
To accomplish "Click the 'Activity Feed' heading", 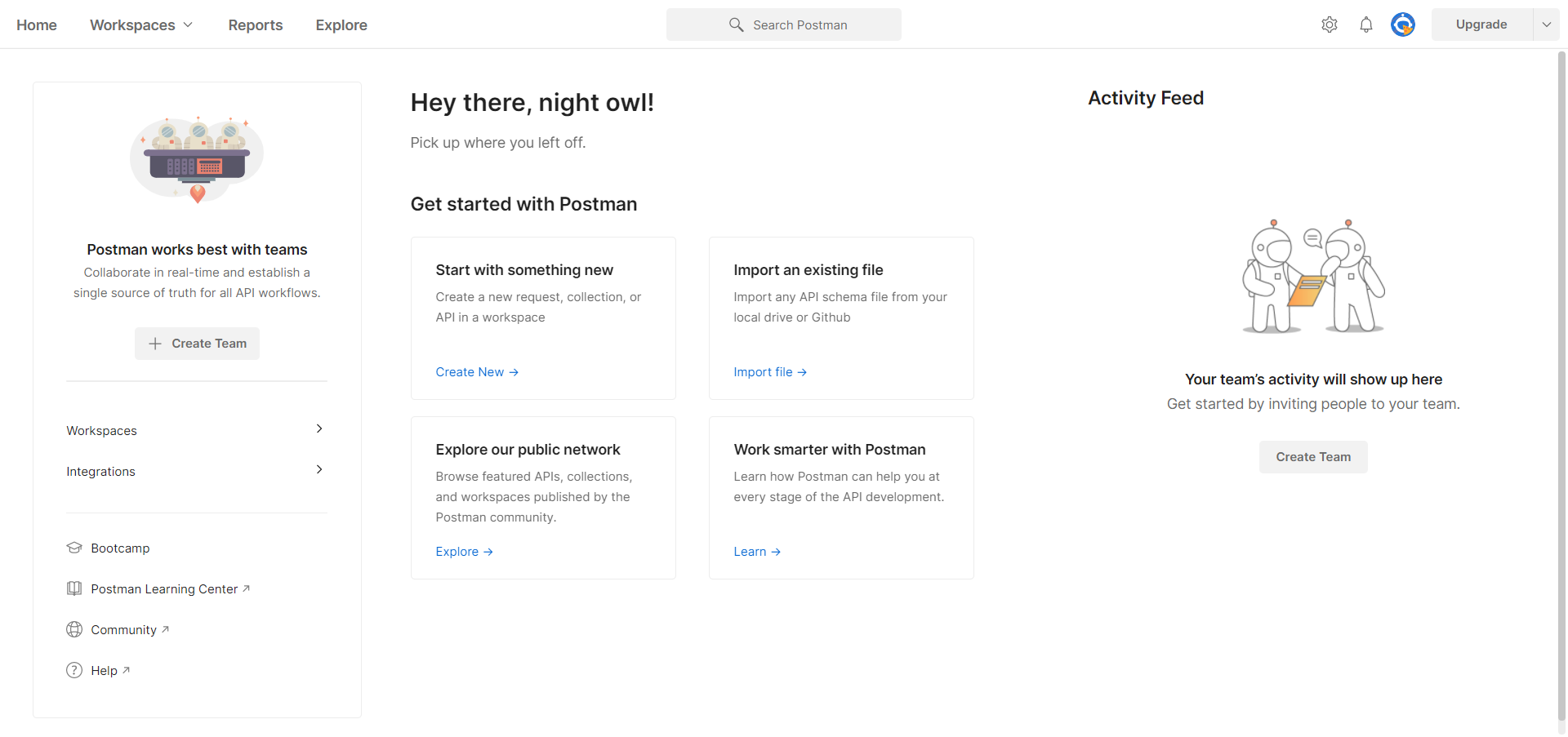I will tap(1146, 98).
